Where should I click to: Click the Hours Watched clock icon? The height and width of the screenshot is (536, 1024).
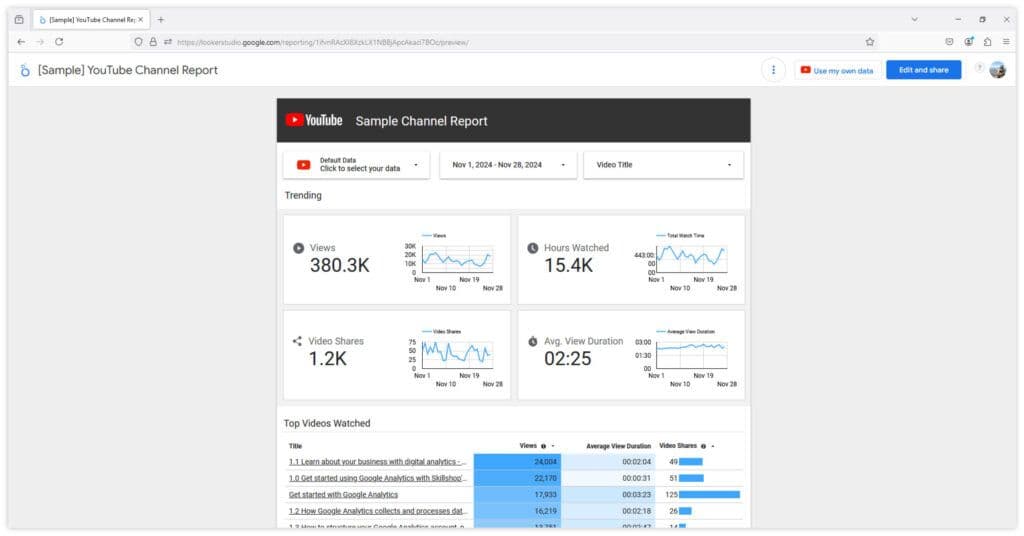coord(533,248)
